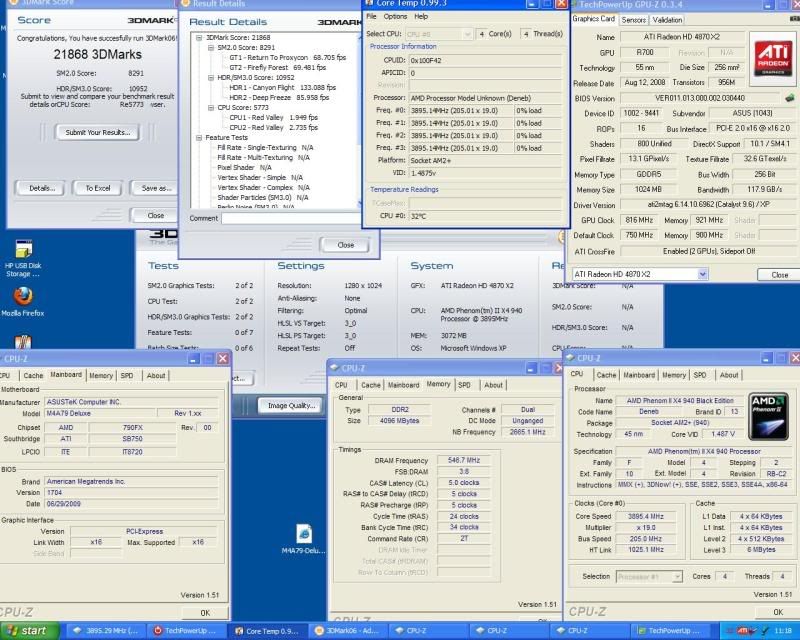This screenshot has height=640, width=800.
Task: Select the Graphics Card tab in GPU-Z
Action: click(593, 19)
